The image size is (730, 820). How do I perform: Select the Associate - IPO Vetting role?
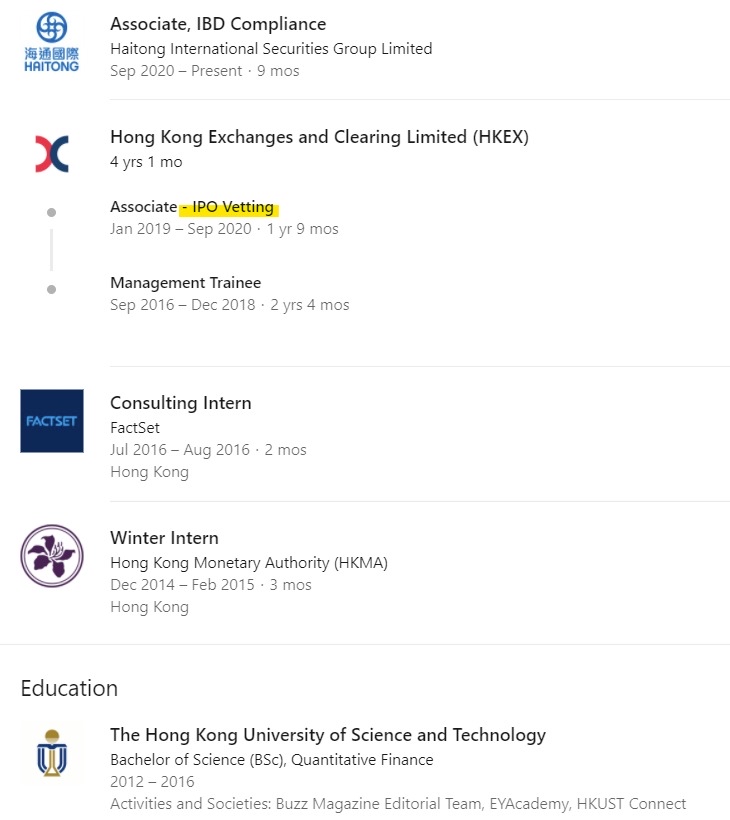pyautogui.click(x=192, y=207)
